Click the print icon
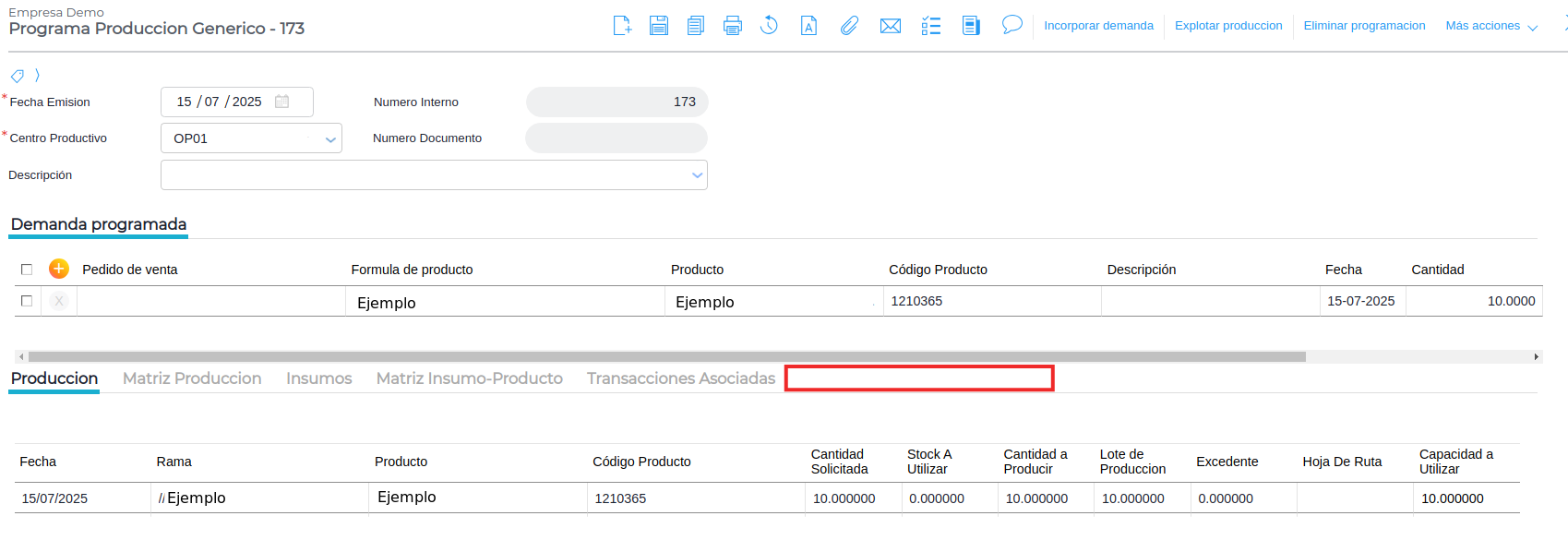The width and height of the screenshot is (1568, 540). pyautogui.click(x=733, y=26)
